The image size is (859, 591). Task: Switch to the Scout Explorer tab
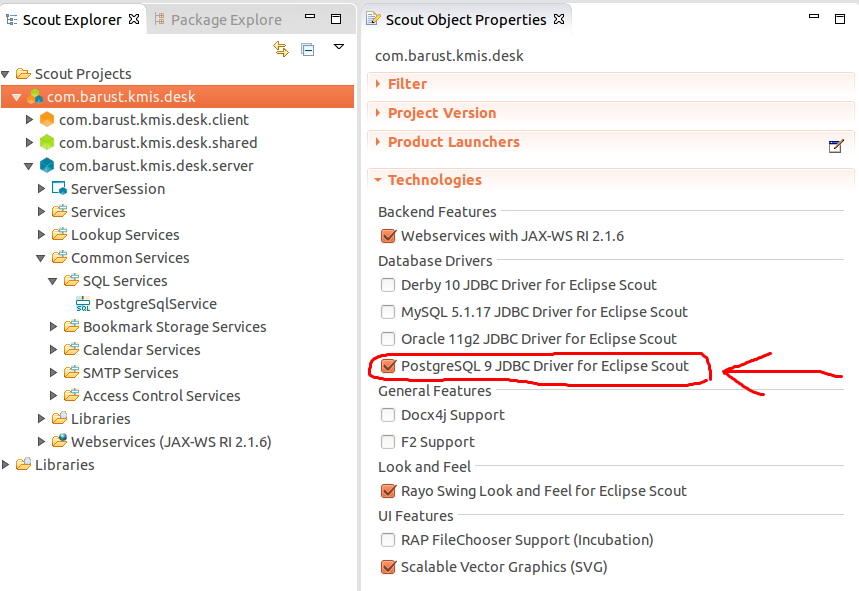[72, 20]
